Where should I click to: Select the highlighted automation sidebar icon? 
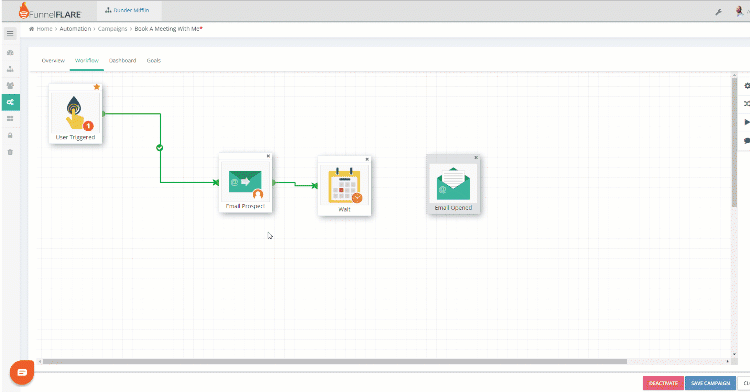(11, 102)
